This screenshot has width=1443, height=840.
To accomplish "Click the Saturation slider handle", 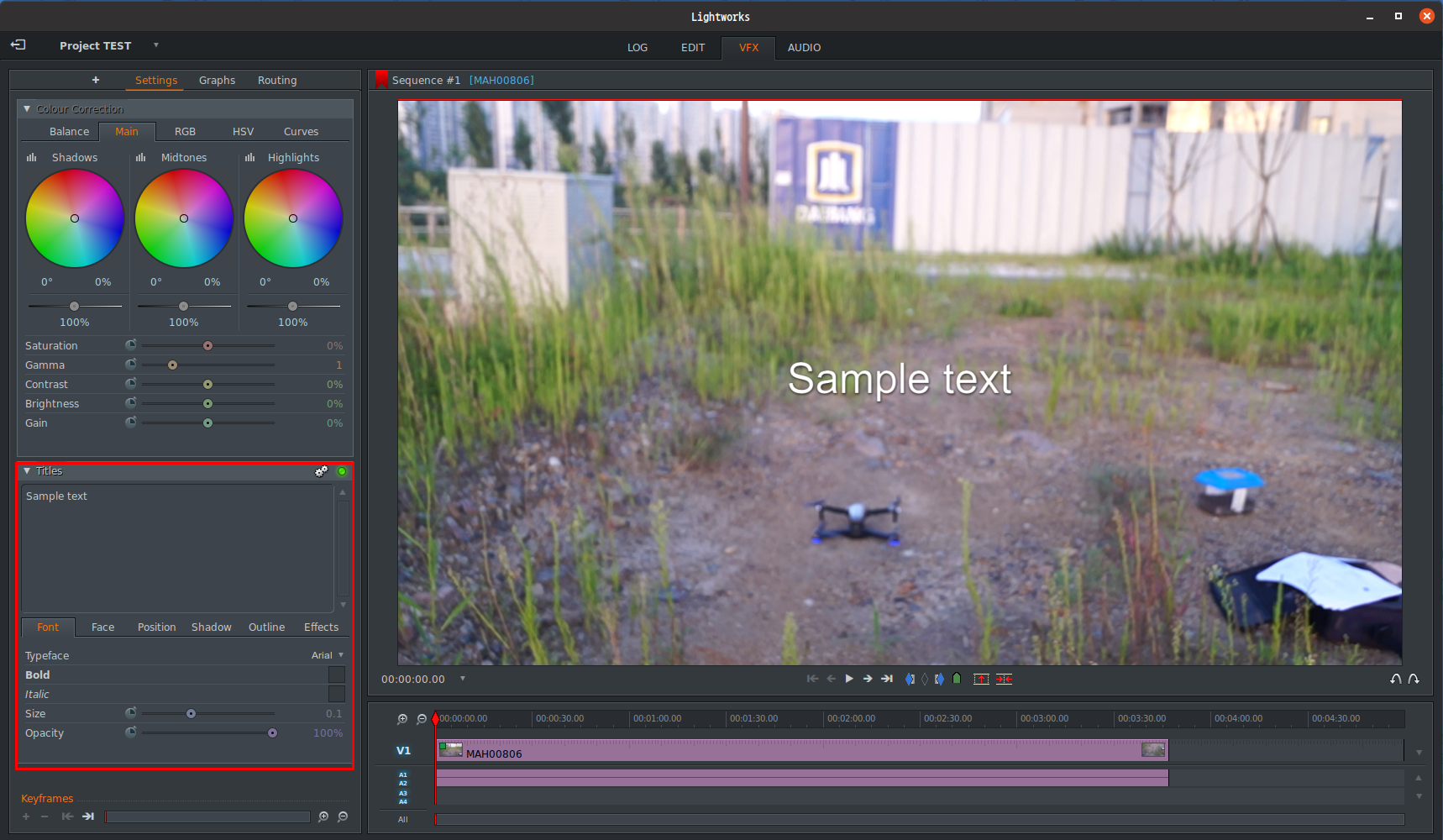I will (207, 345).
